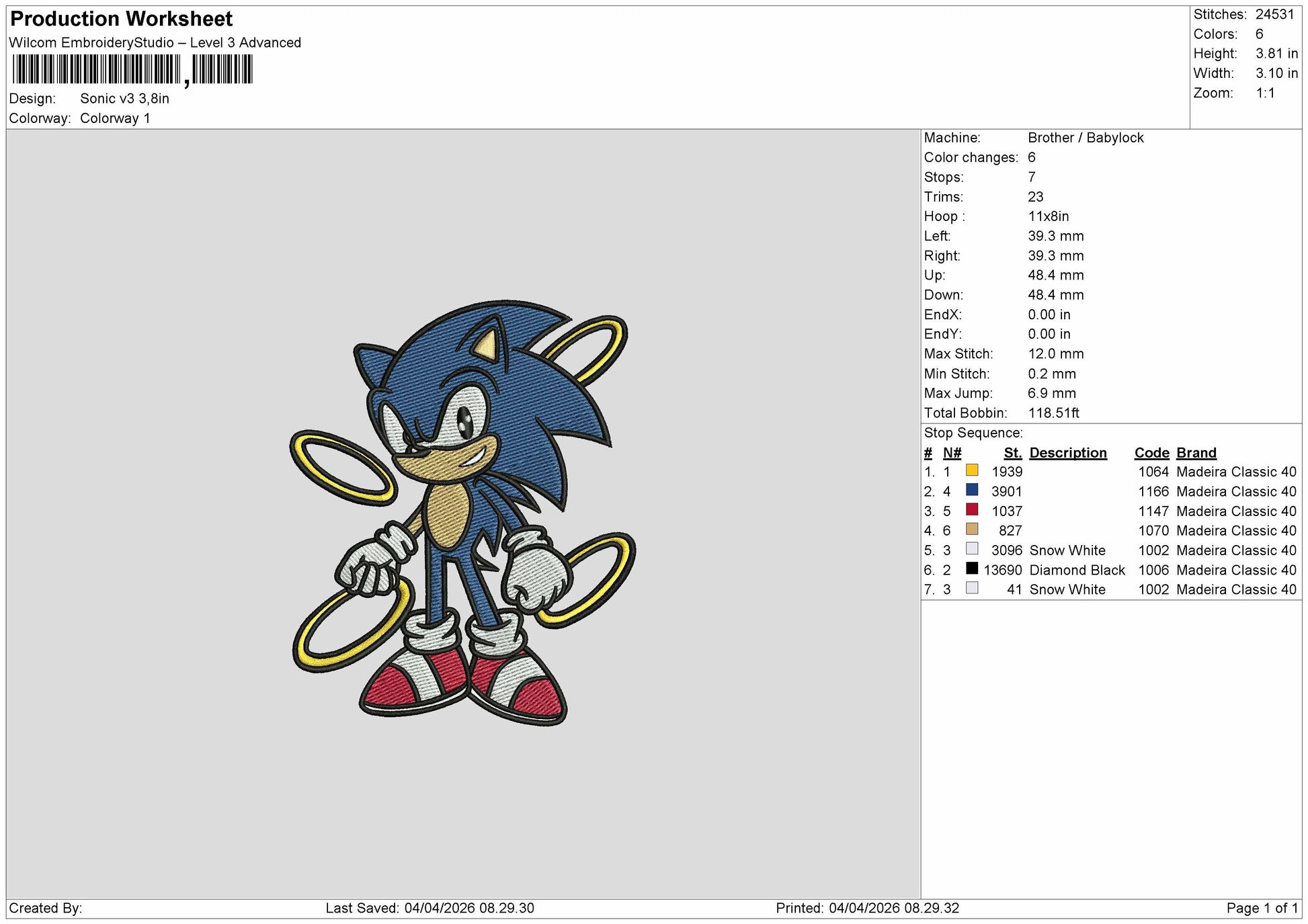This screenshot has height=924, width=1308.
Task: Click the Stops value '7'
Action: (1032, 177)
